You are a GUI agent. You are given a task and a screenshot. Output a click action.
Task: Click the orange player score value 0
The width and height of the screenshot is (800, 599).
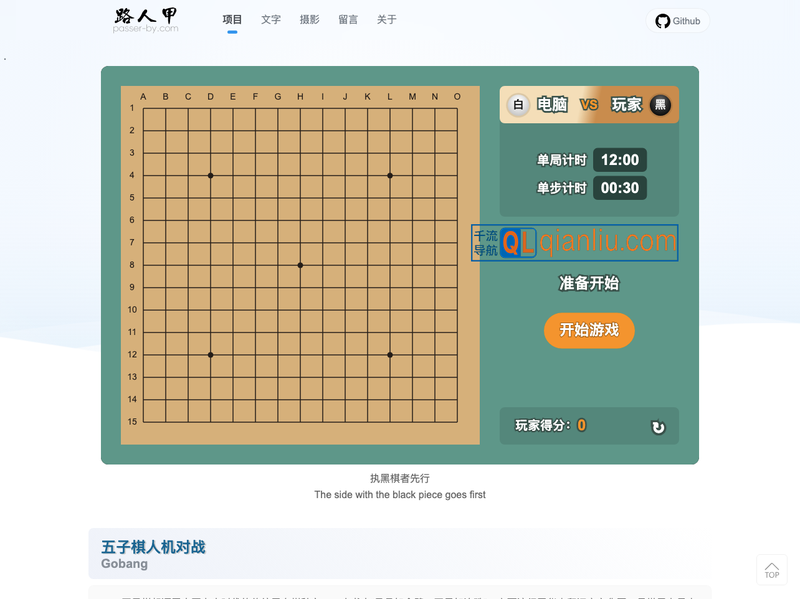point(581,423)
